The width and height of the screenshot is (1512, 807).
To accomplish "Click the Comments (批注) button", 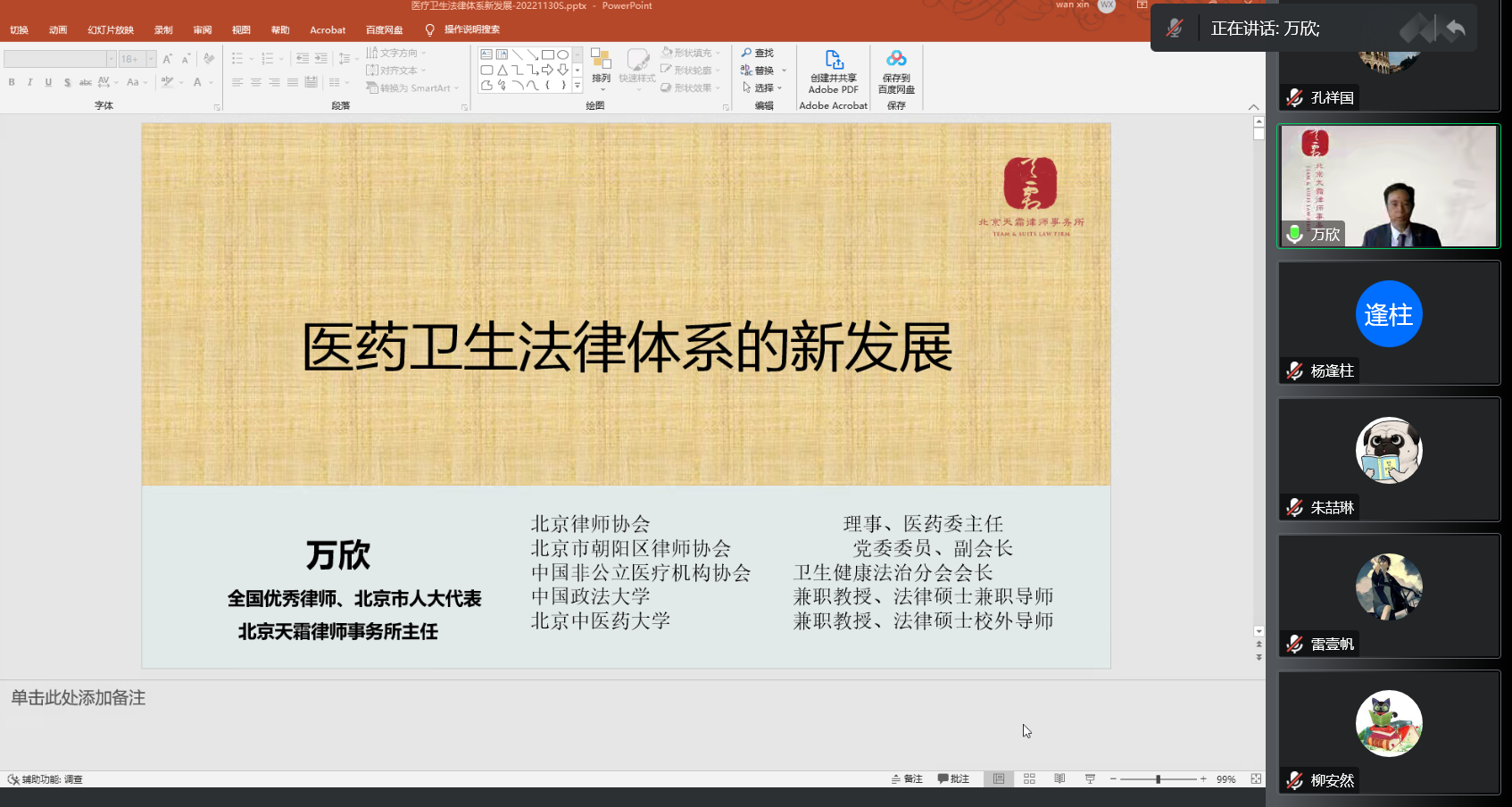I will [953, 779].
